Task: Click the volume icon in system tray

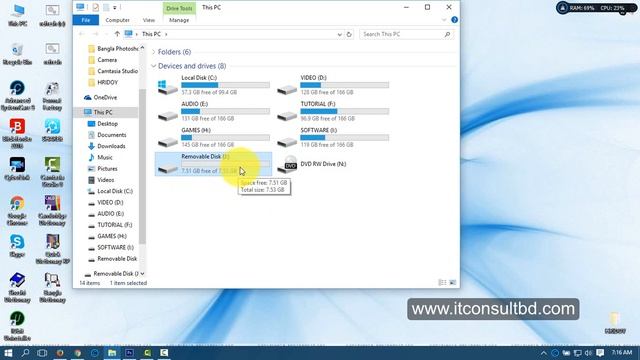Action: point(588,353)
